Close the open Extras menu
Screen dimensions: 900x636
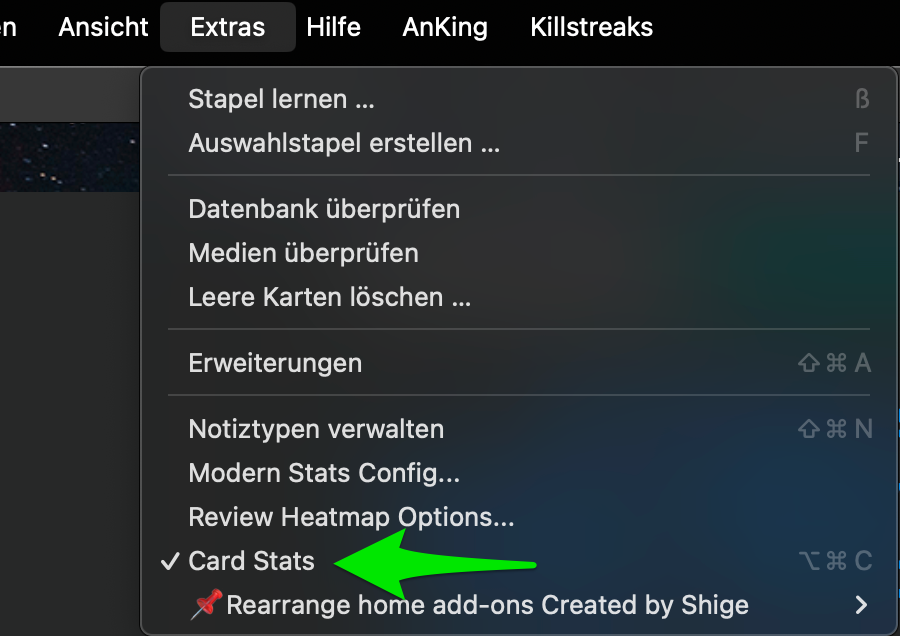[228, 27]
